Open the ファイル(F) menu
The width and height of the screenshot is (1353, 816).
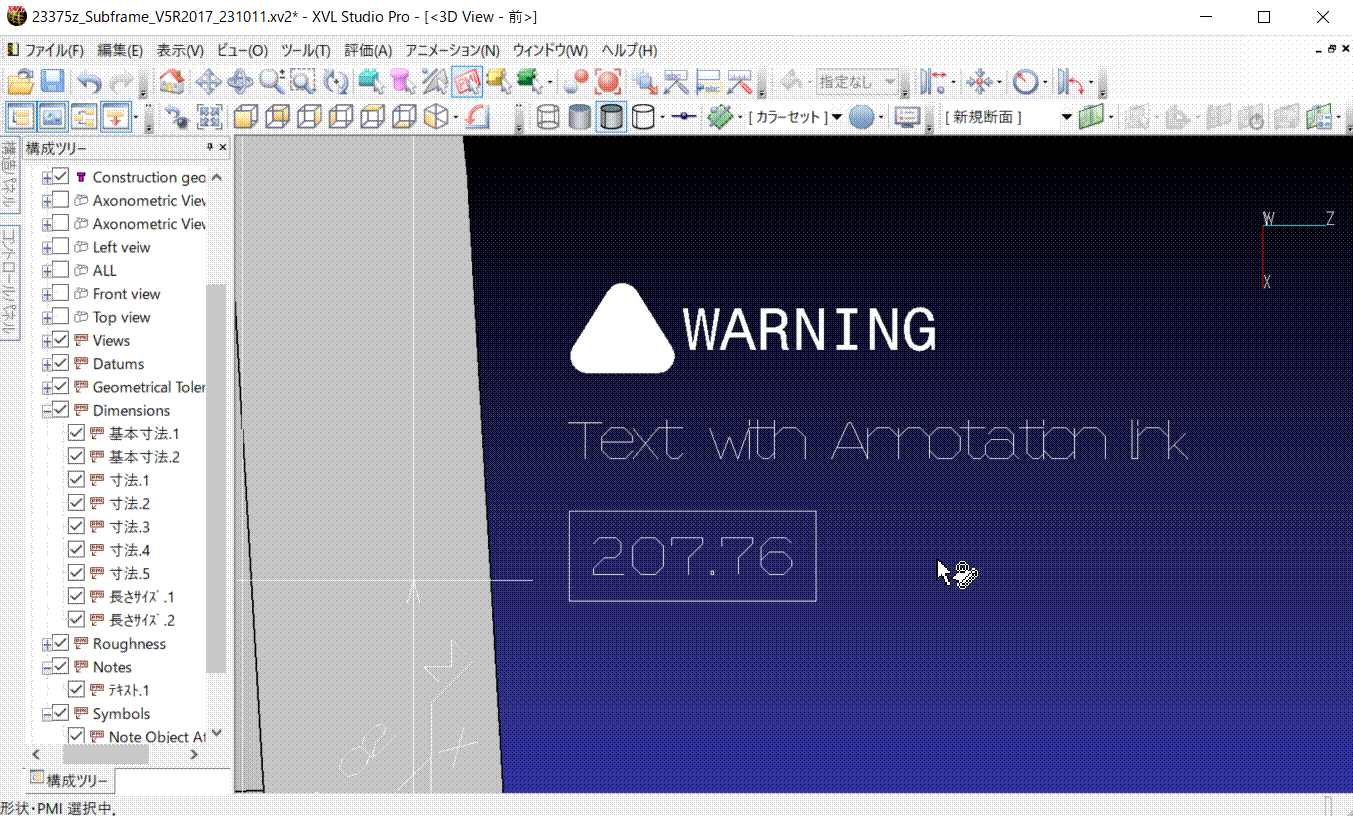click(46, 50)
